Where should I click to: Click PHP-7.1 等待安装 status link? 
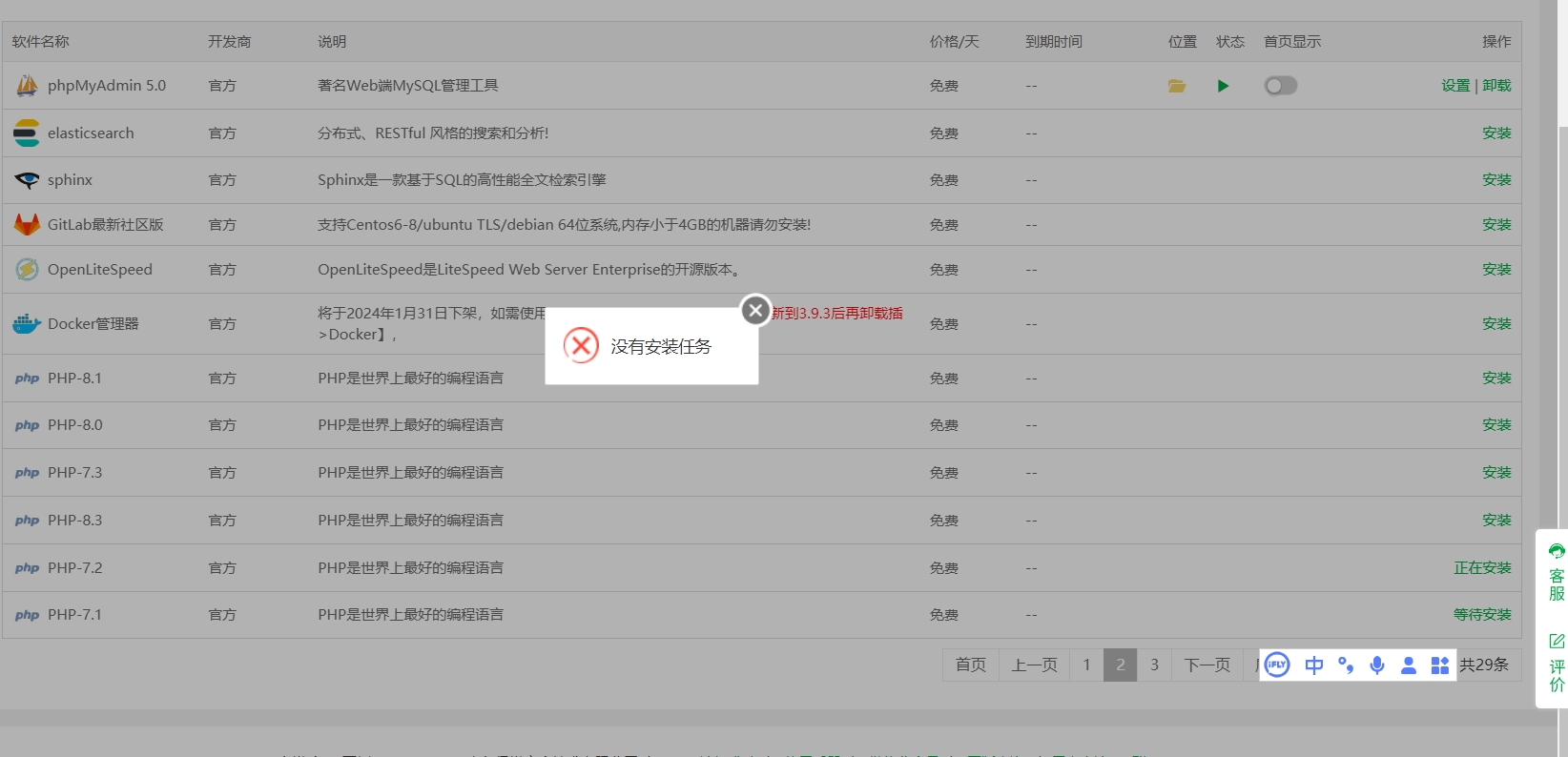pos(1482,615)
